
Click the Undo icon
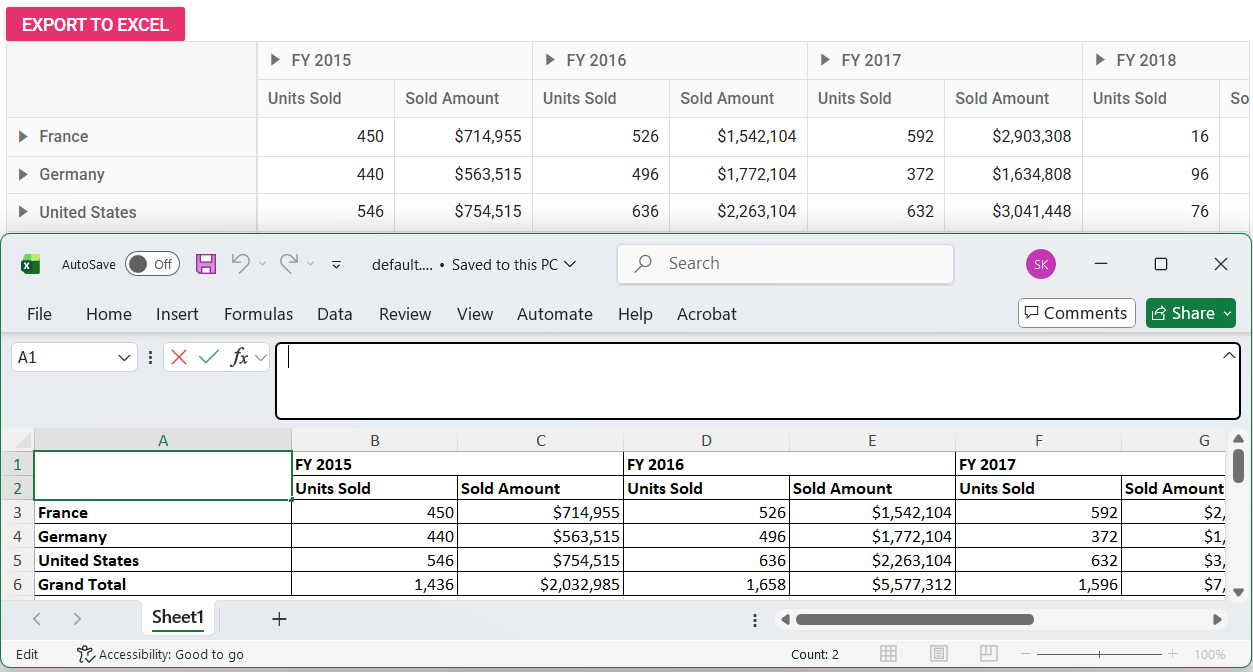(243, 263)
